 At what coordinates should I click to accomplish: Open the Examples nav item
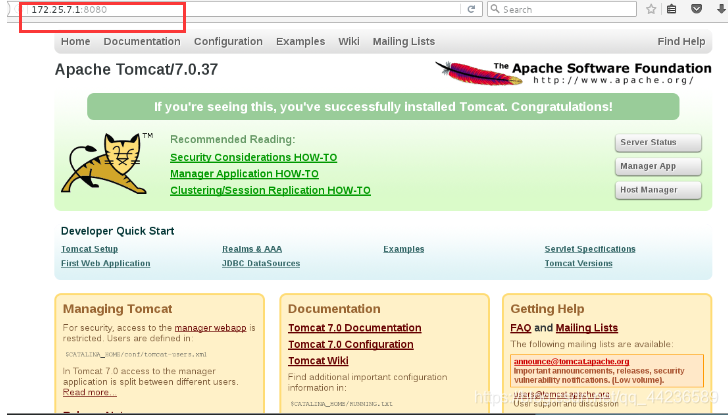(x=300, y=41)
